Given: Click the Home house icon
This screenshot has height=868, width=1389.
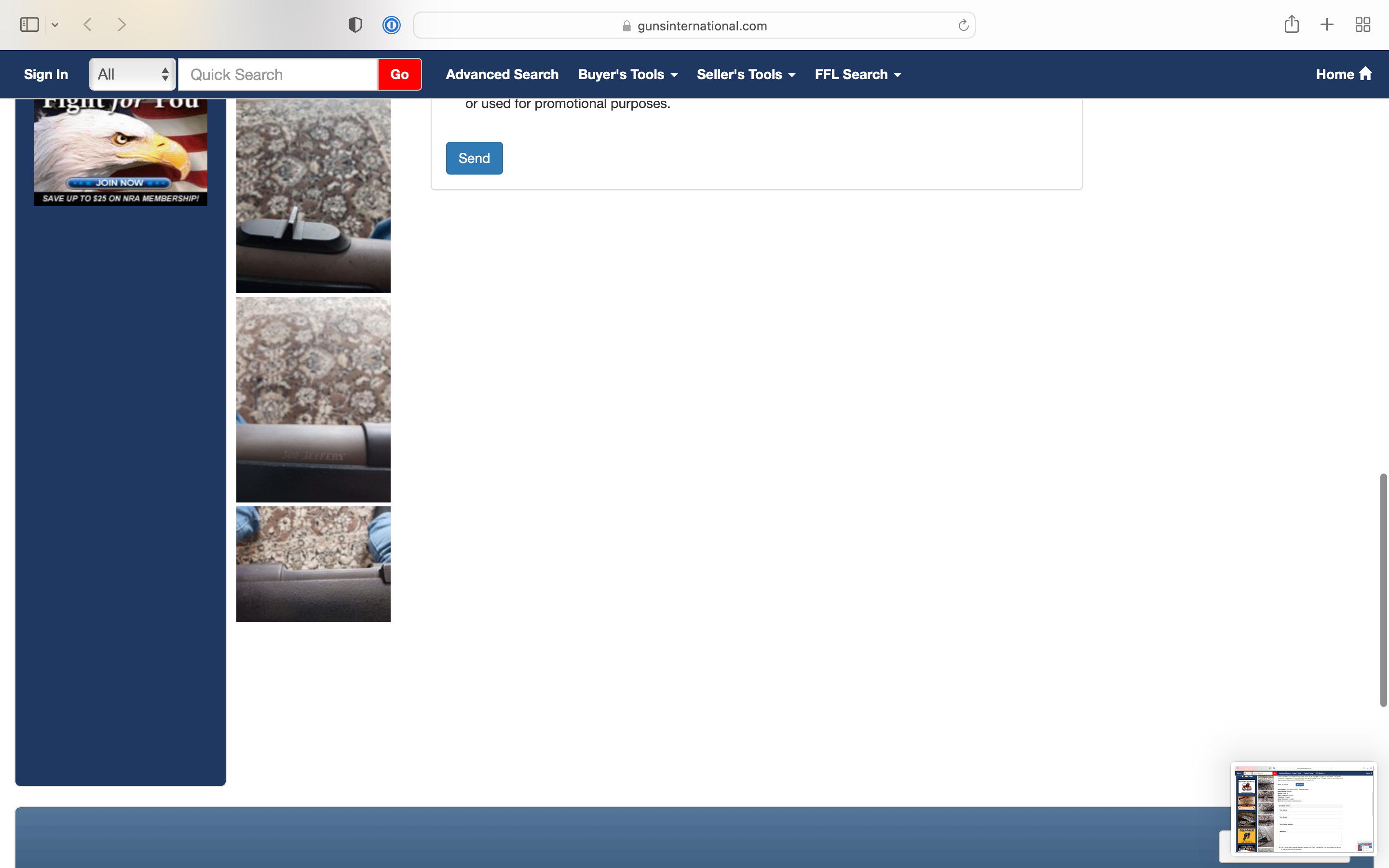Looking at the screenshot, I should [1365, 74].
